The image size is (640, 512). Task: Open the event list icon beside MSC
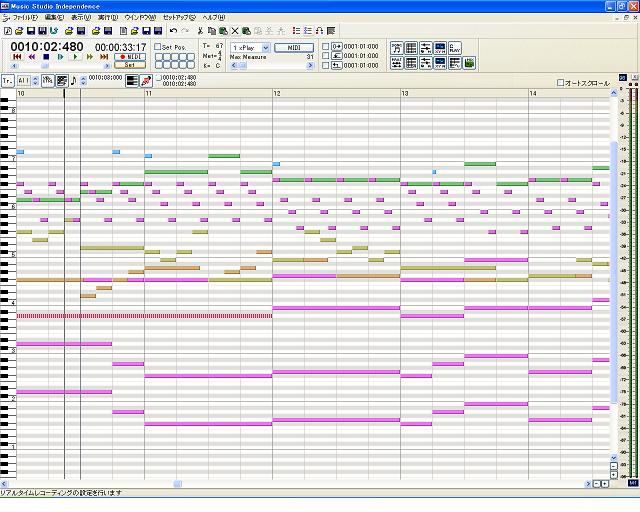point(455,63)
